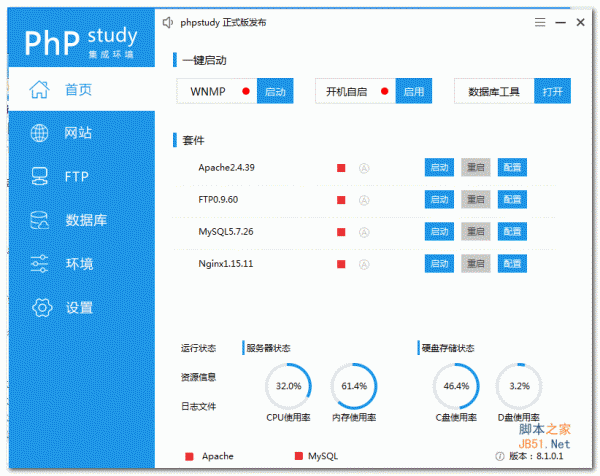600x476 pixels.
Task: Click Nginx1.15.11 red status square
Action: click(341, 264)
